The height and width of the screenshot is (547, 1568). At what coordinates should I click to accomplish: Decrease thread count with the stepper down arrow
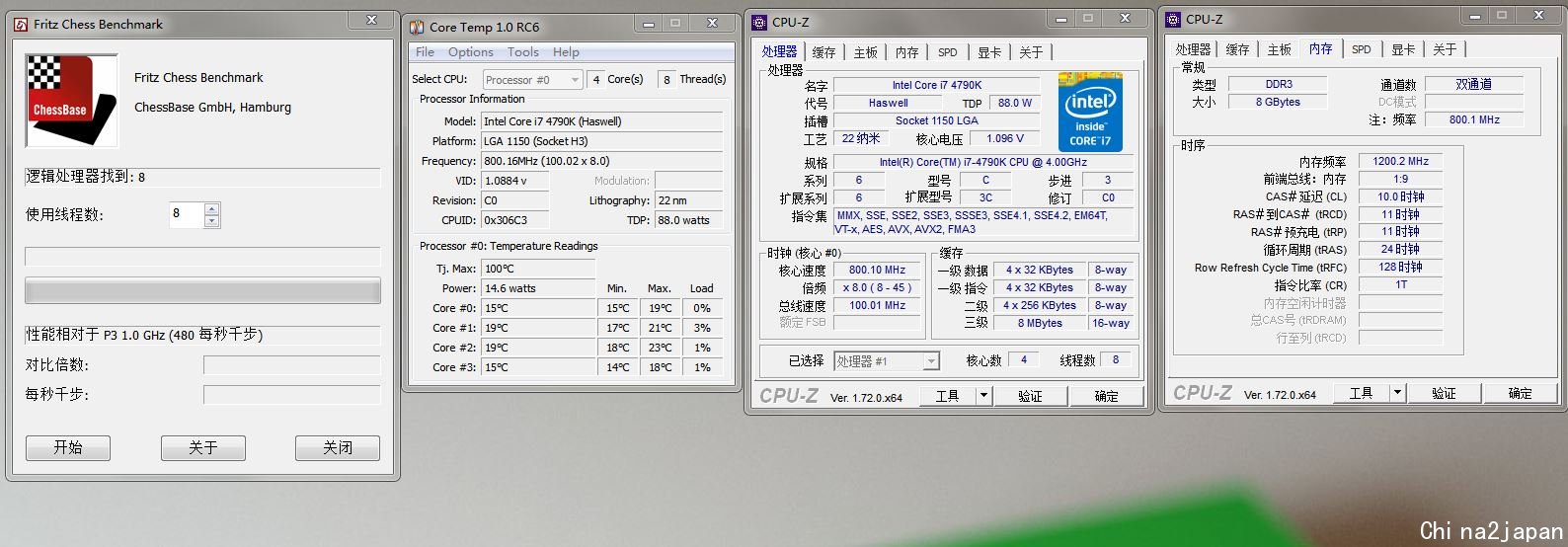211,221
